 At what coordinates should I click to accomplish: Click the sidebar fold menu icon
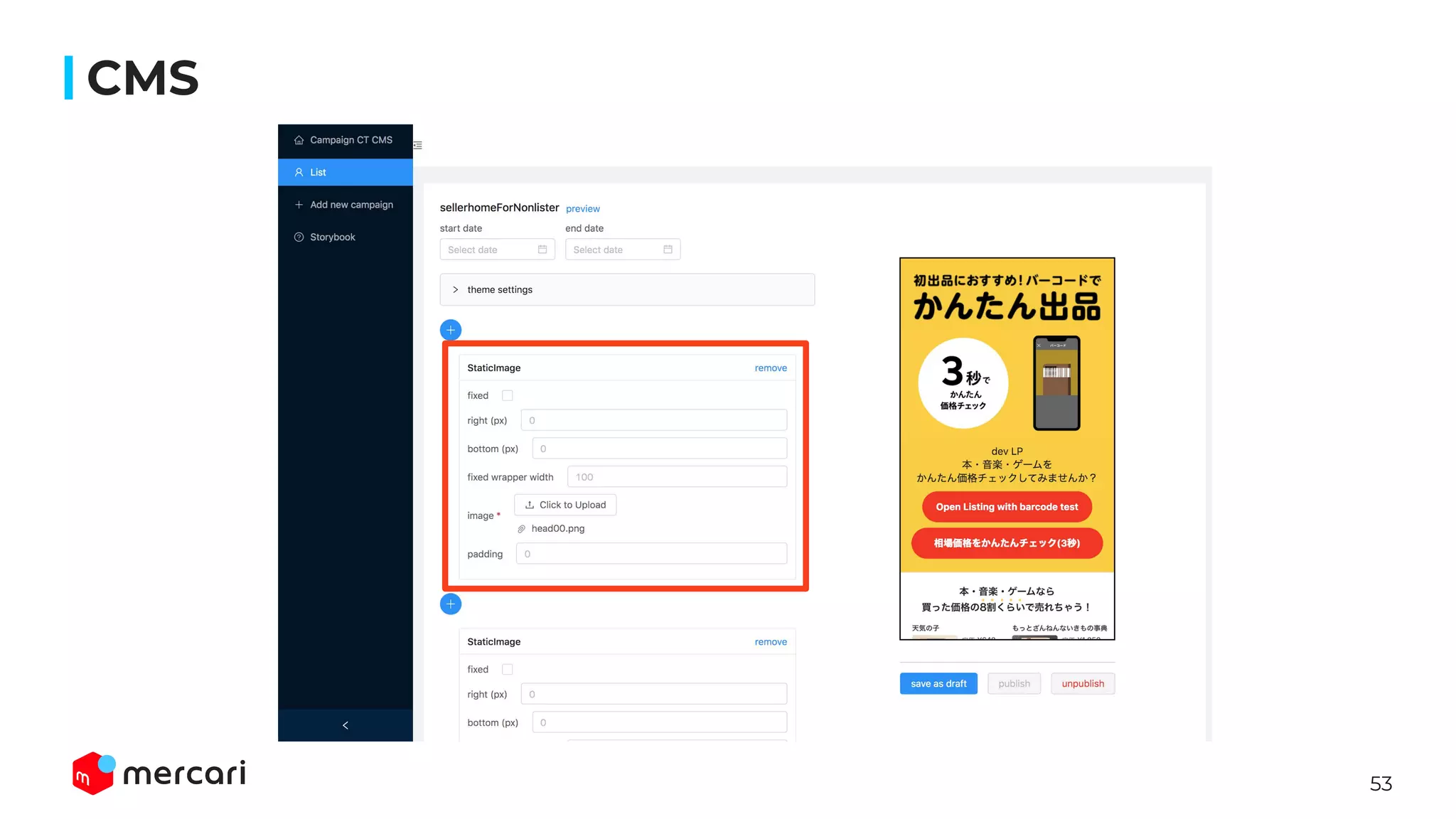point(418,145)
